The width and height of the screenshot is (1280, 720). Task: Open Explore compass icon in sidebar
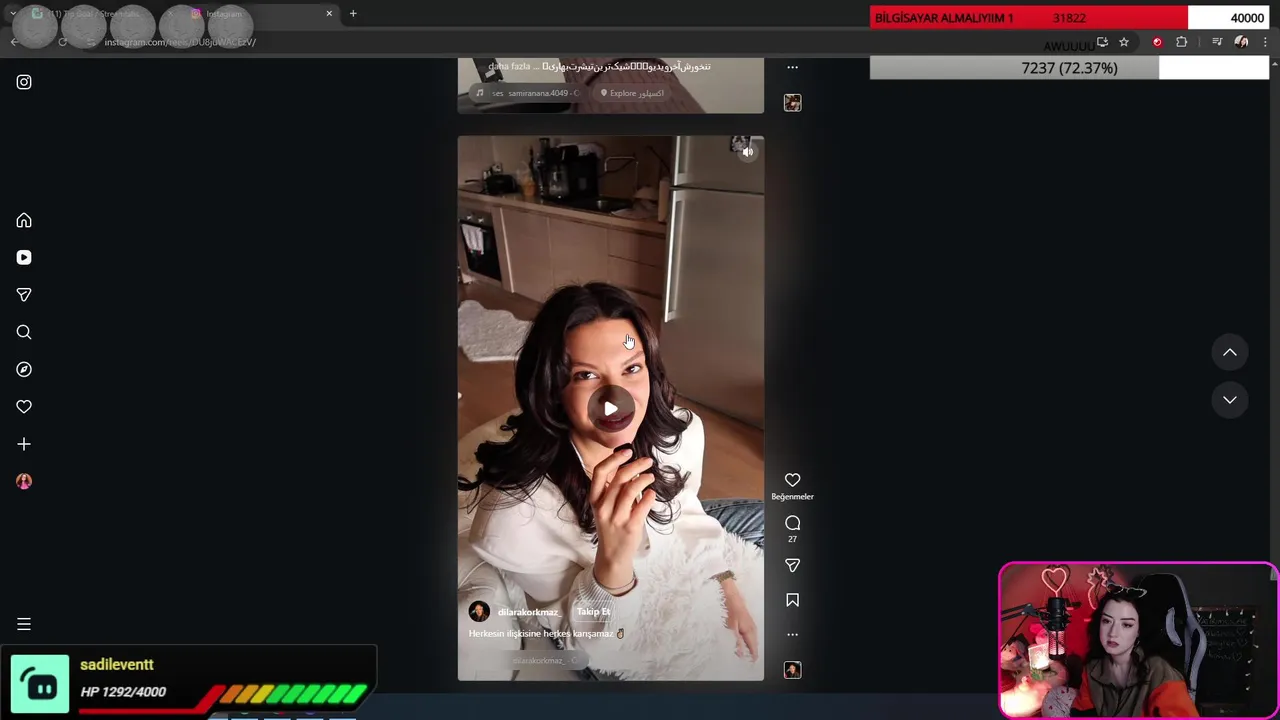(x=24, y=369)
